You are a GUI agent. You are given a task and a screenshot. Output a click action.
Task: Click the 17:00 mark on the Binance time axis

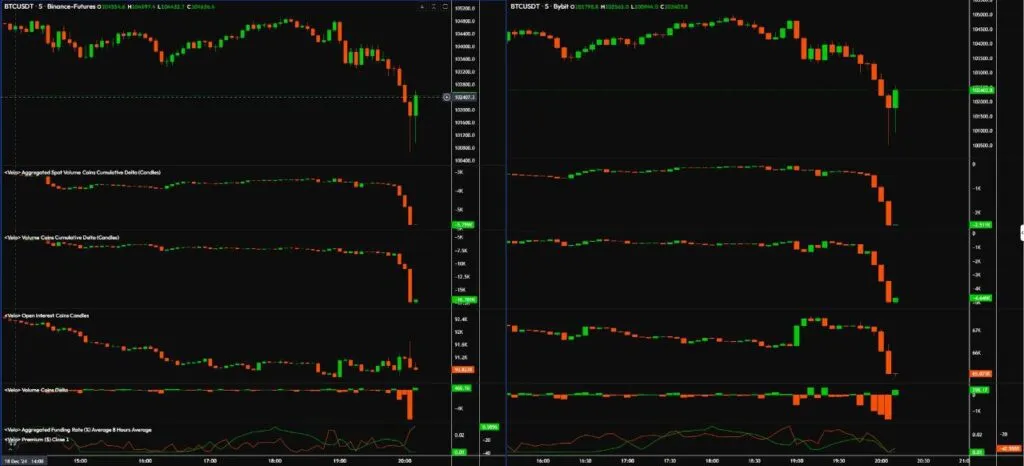coord(211,461)
